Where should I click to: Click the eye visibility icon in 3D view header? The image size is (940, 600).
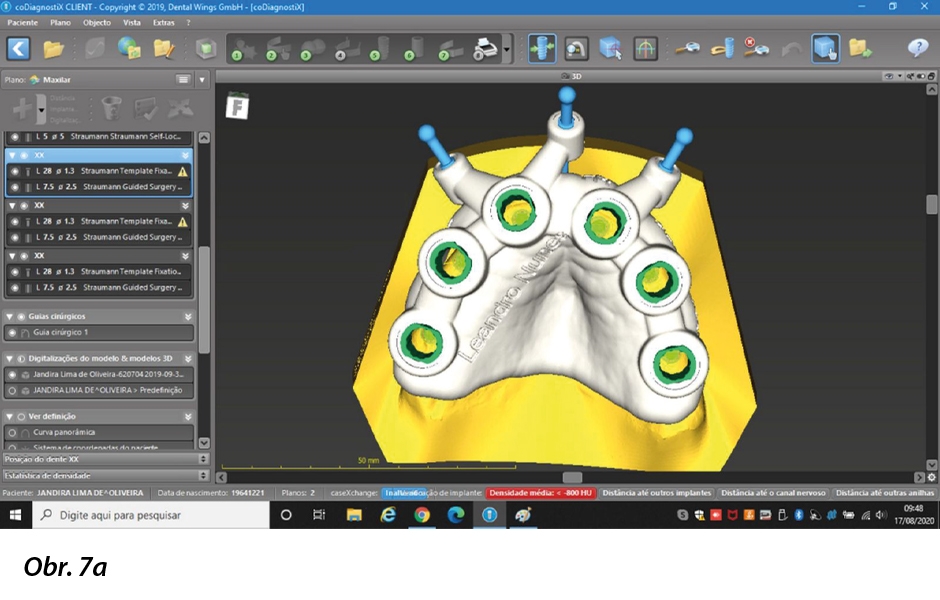(889, 76)
